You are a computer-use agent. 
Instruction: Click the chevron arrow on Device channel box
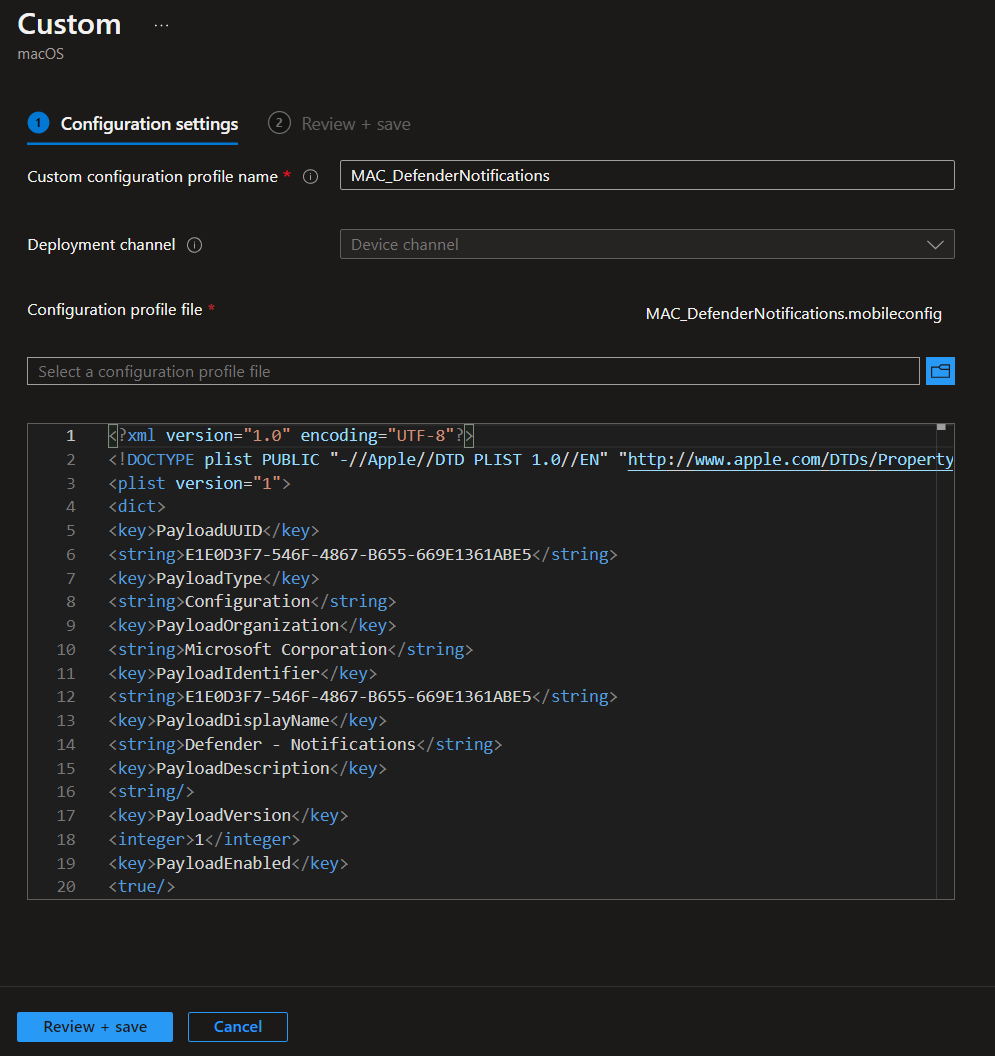(x=935, y=245)
